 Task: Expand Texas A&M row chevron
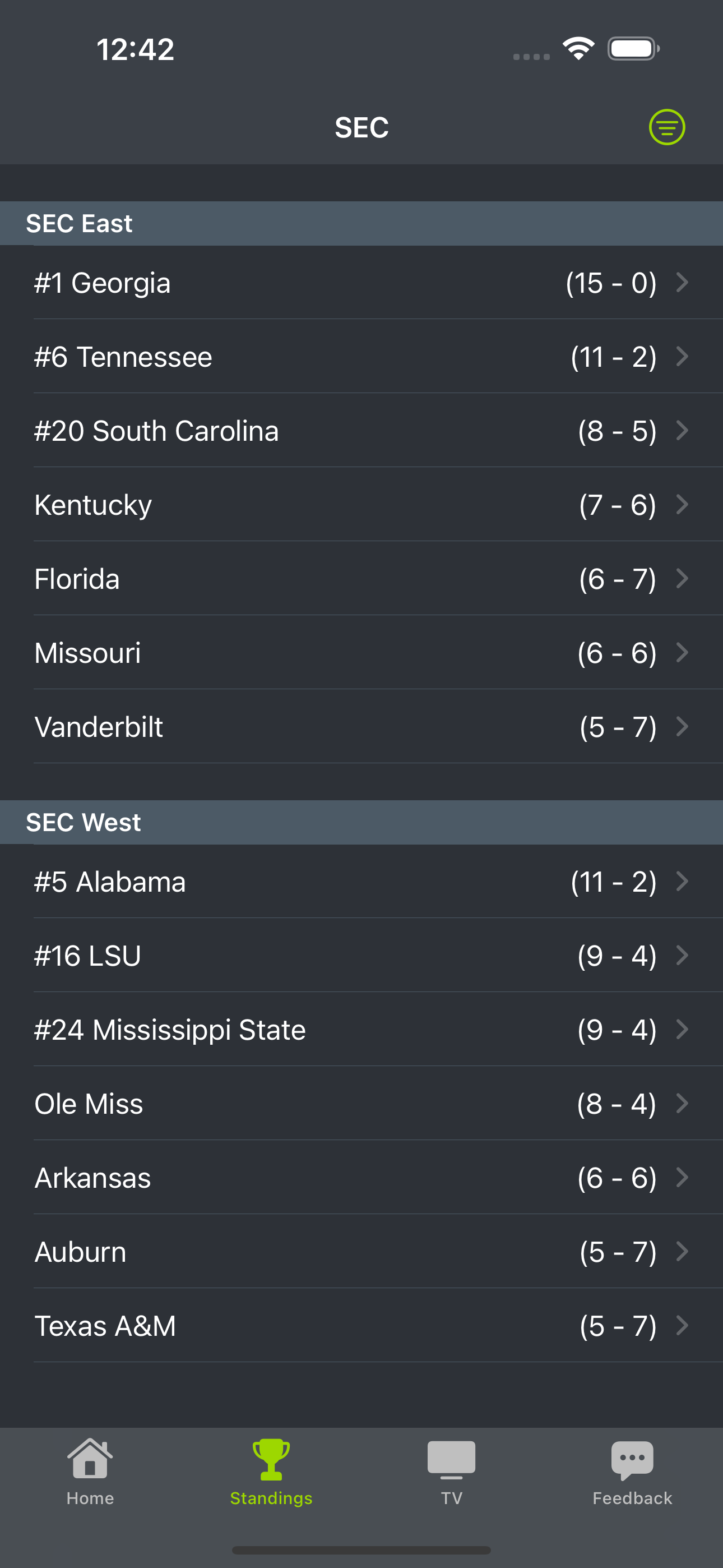[x=682, y=1325]
